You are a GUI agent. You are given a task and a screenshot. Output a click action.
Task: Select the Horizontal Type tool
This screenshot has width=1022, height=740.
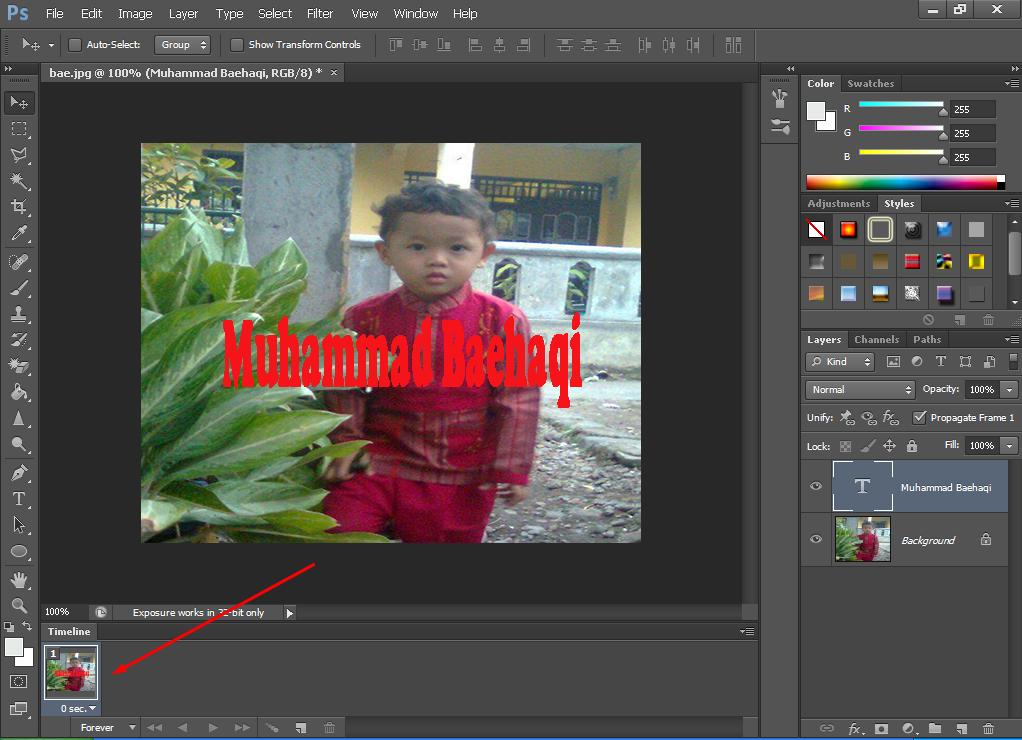coord(18,499)
